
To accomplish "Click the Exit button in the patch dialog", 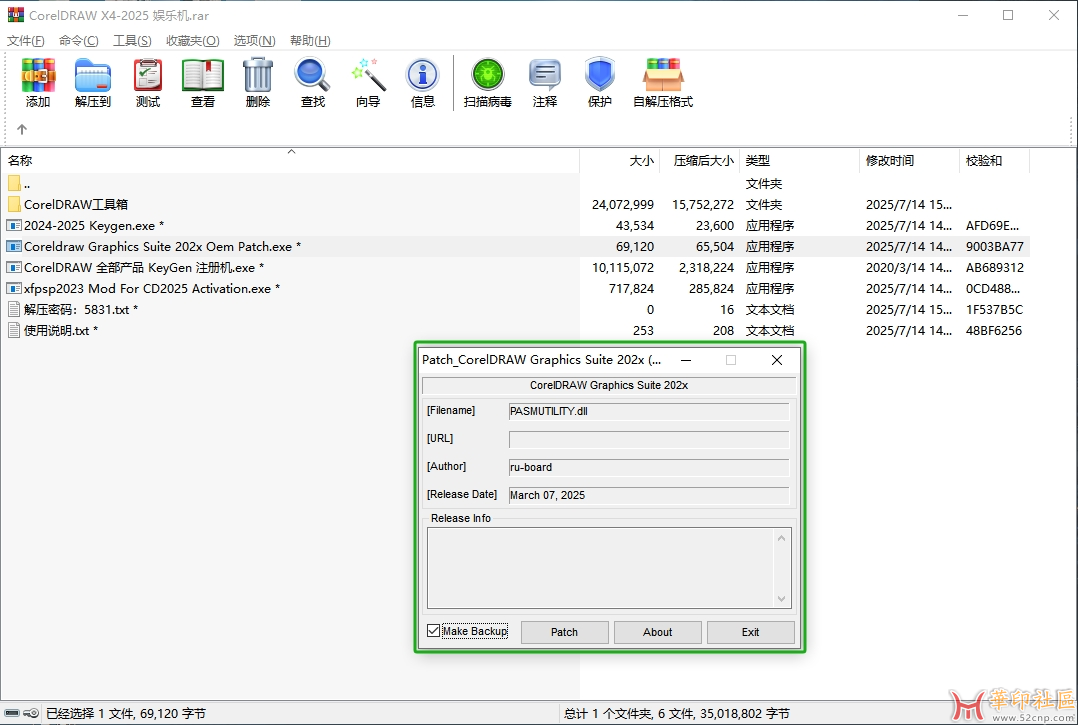I will coord(750,632).
